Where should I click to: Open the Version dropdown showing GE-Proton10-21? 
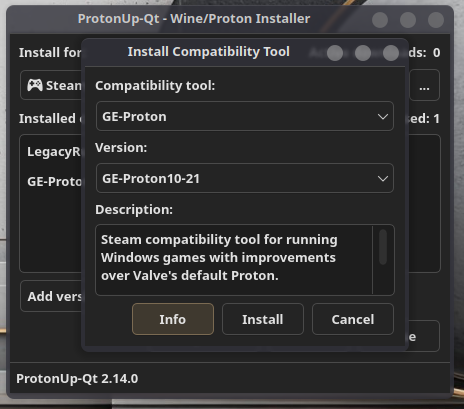coord(245,178)
